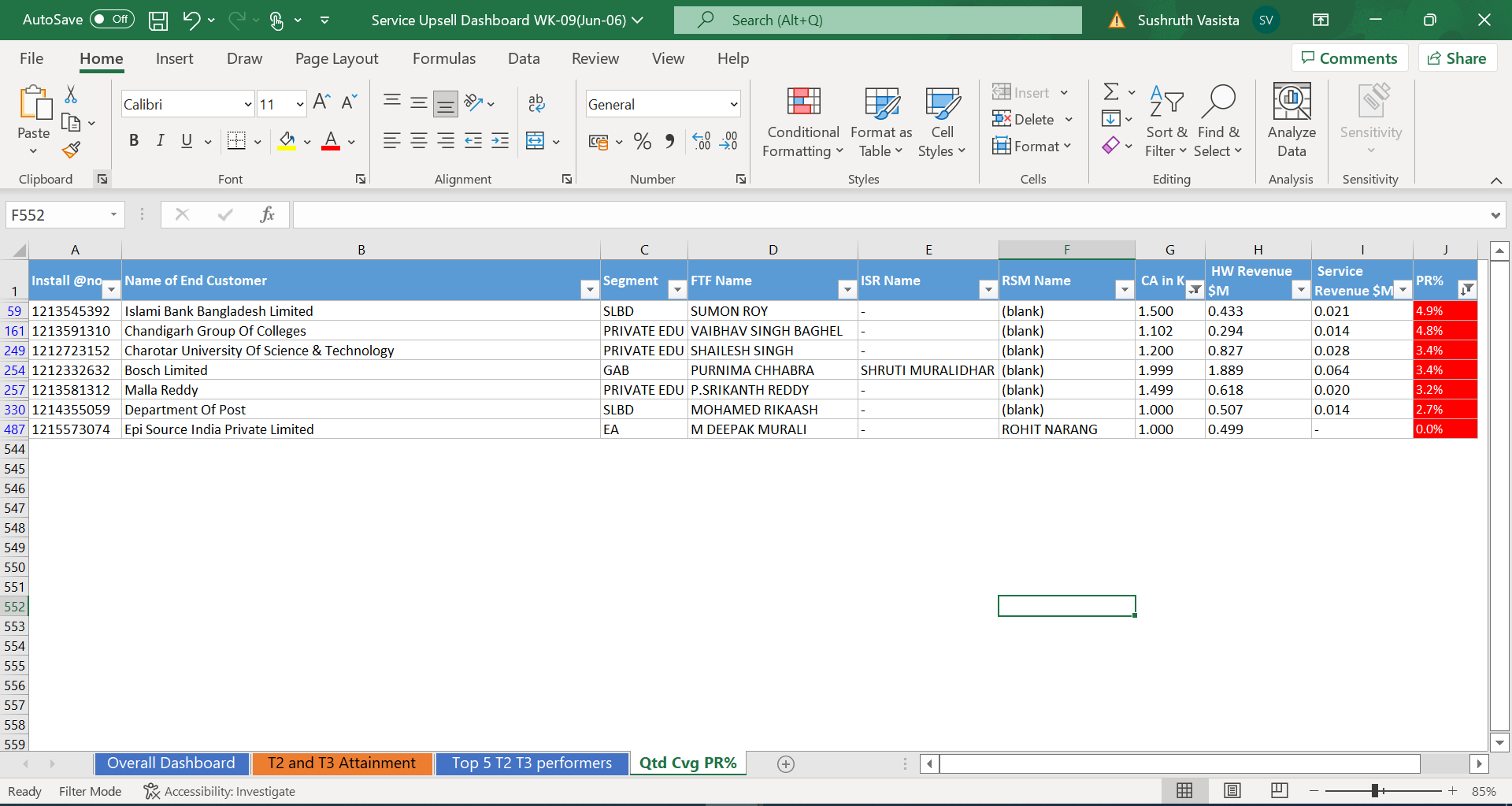Open the Segment column filter dropdown
Screen dimensions: 1512x806
click(676, 290)
